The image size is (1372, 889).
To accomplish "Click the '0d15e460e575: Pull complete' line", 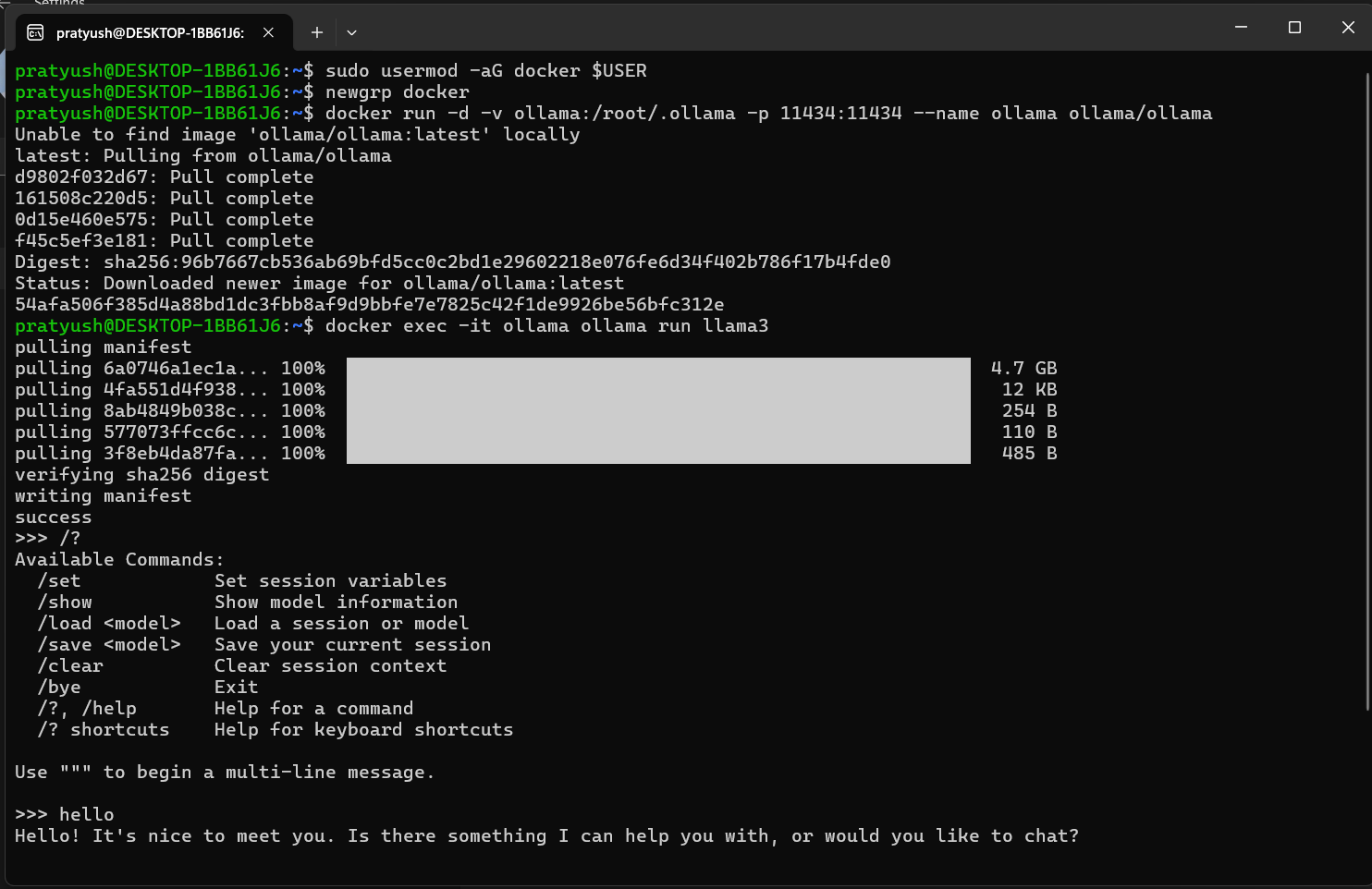I will point(165,220).
